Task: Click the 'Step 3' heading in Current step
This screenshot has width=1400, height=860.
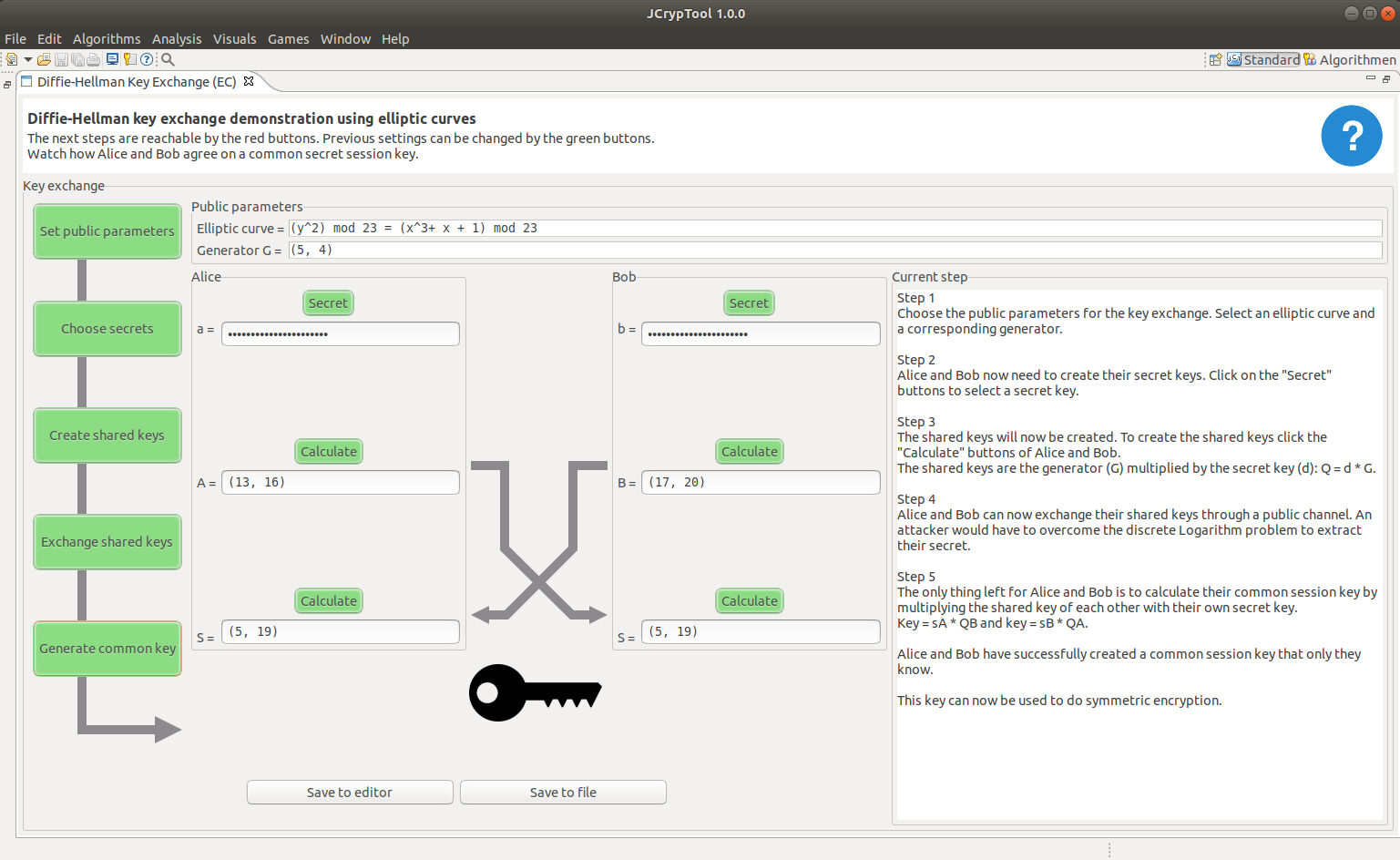Action: [x=915, y=422]
